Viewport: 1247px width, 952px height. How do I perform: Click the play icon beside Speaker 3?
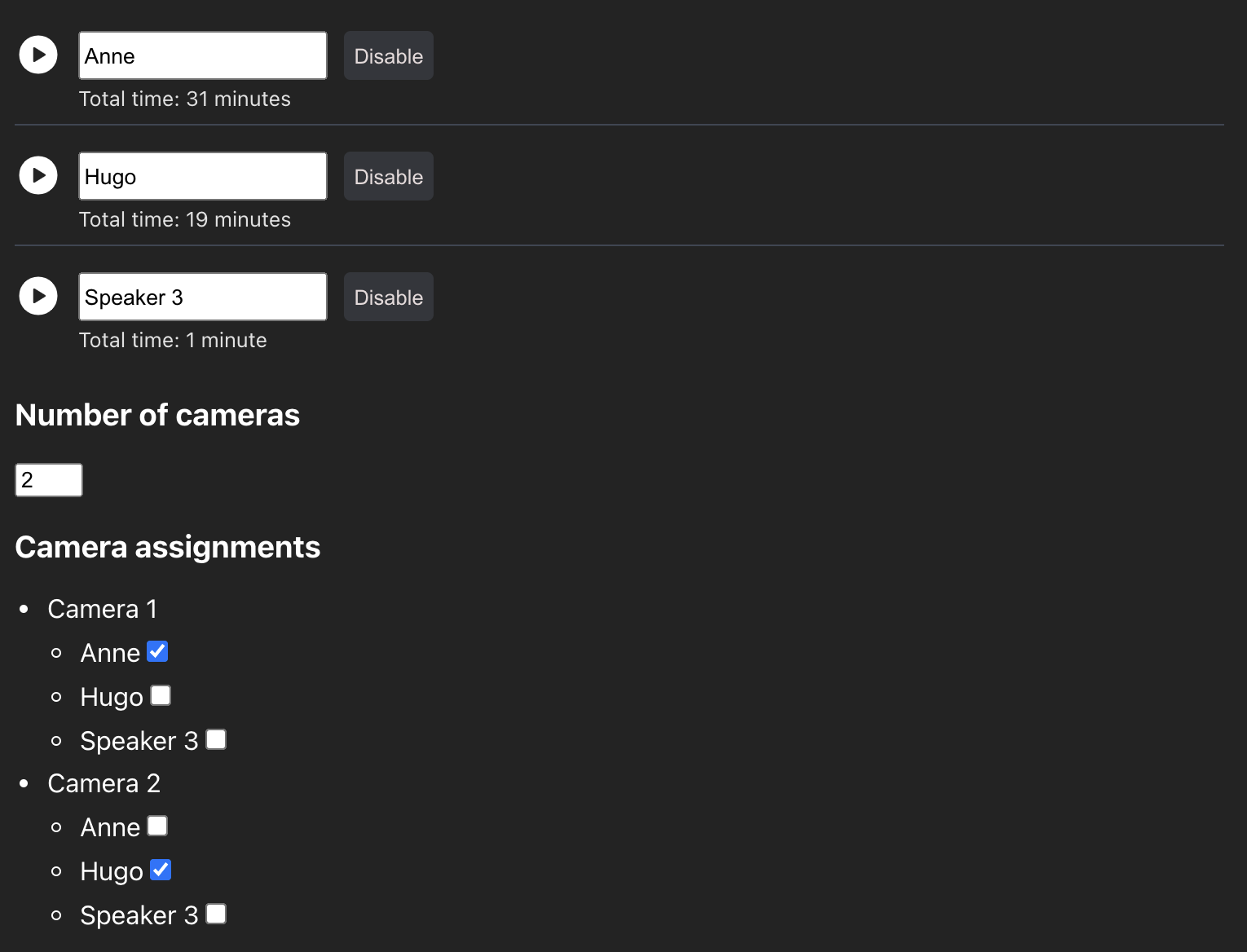click(x=38, y=296)
